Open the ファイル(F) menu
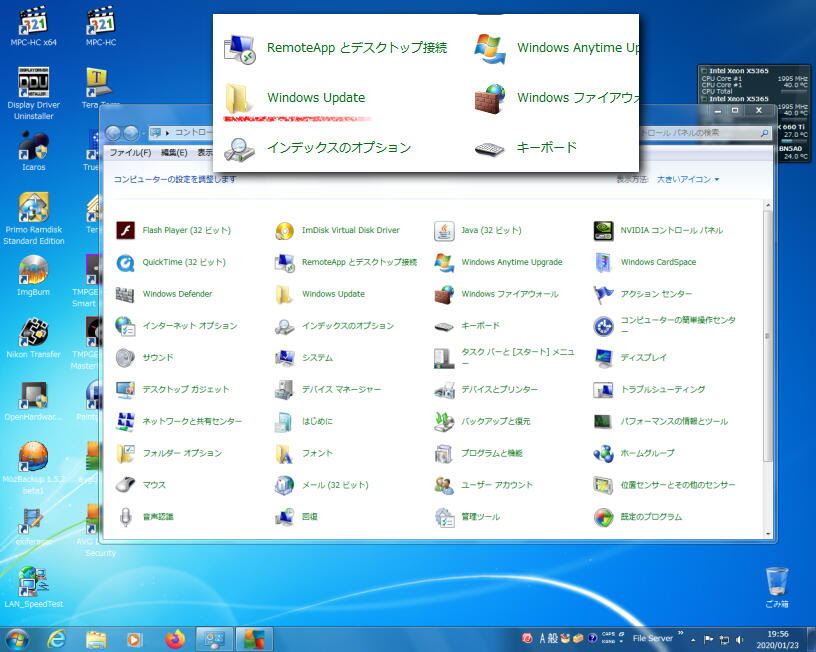This screenshot has height=652, width=816. [130, 152]
